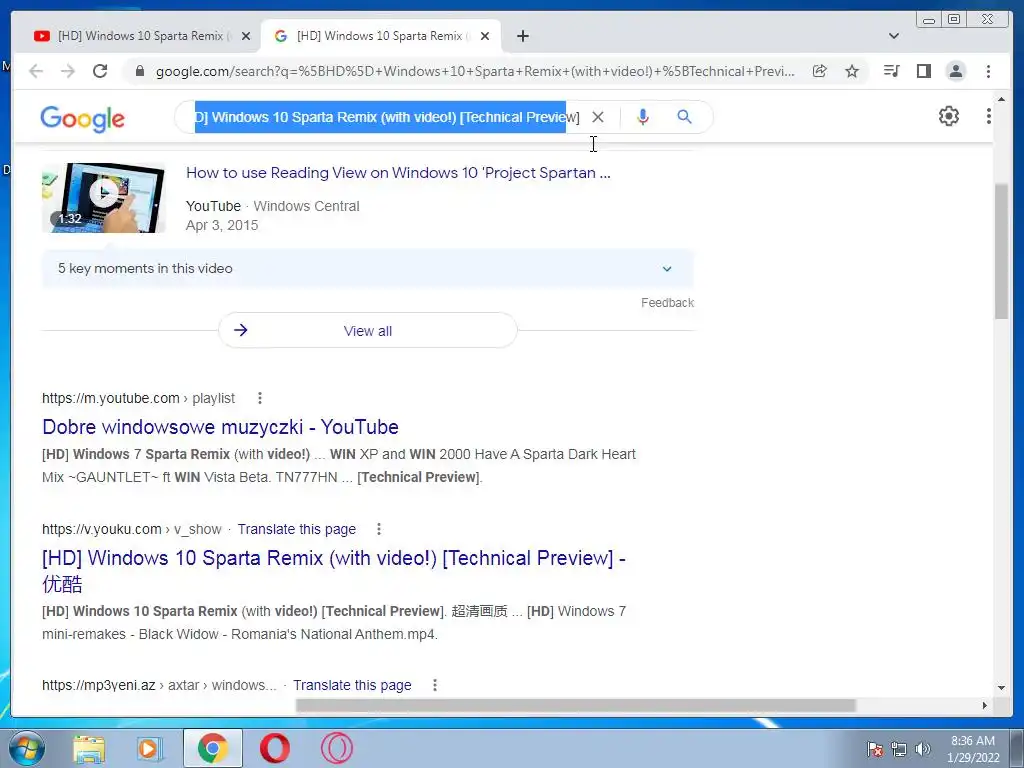
Task: Close the YouTube tab
Action: (x=246, y=36)
